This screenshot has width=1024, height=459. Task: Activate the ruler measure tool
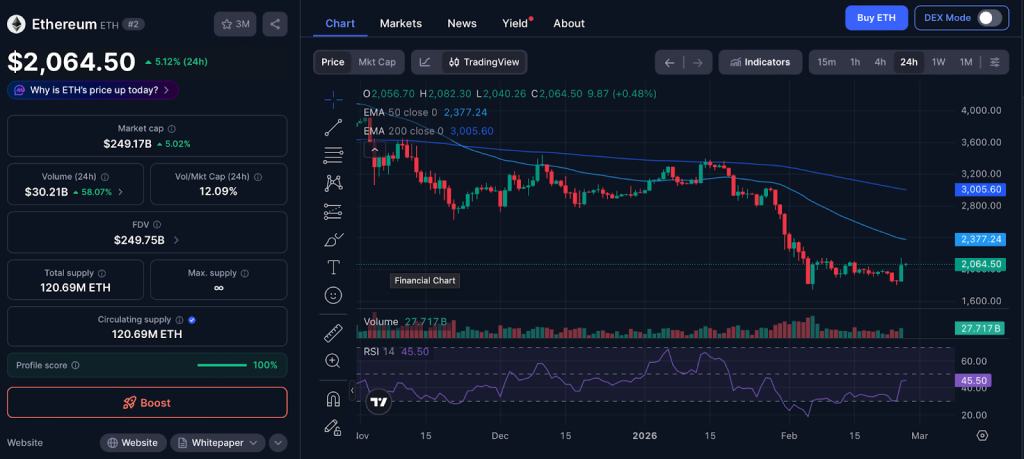click(333, 333)
